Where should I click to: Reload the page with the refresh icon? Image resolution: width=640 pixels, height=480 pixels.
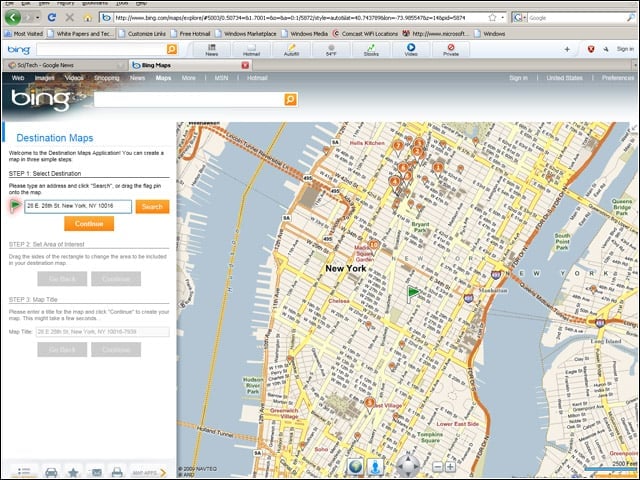coord(51,18)
